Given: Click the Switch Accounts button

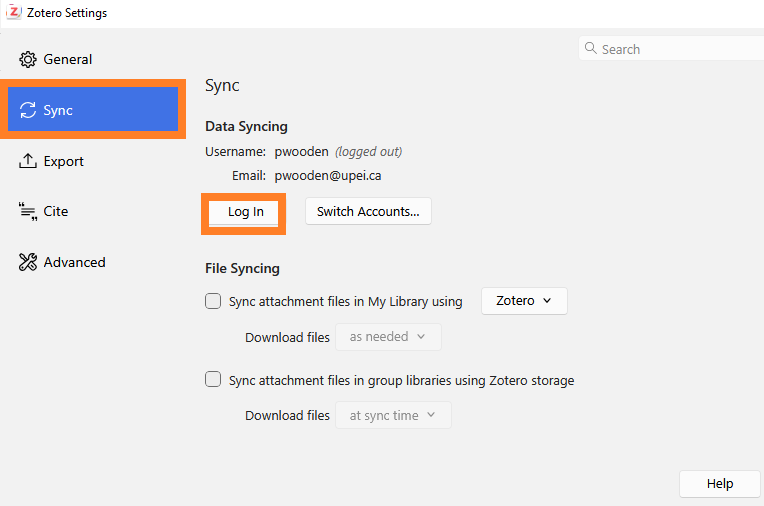Looking at the screenshot, I should pos(368,212).
